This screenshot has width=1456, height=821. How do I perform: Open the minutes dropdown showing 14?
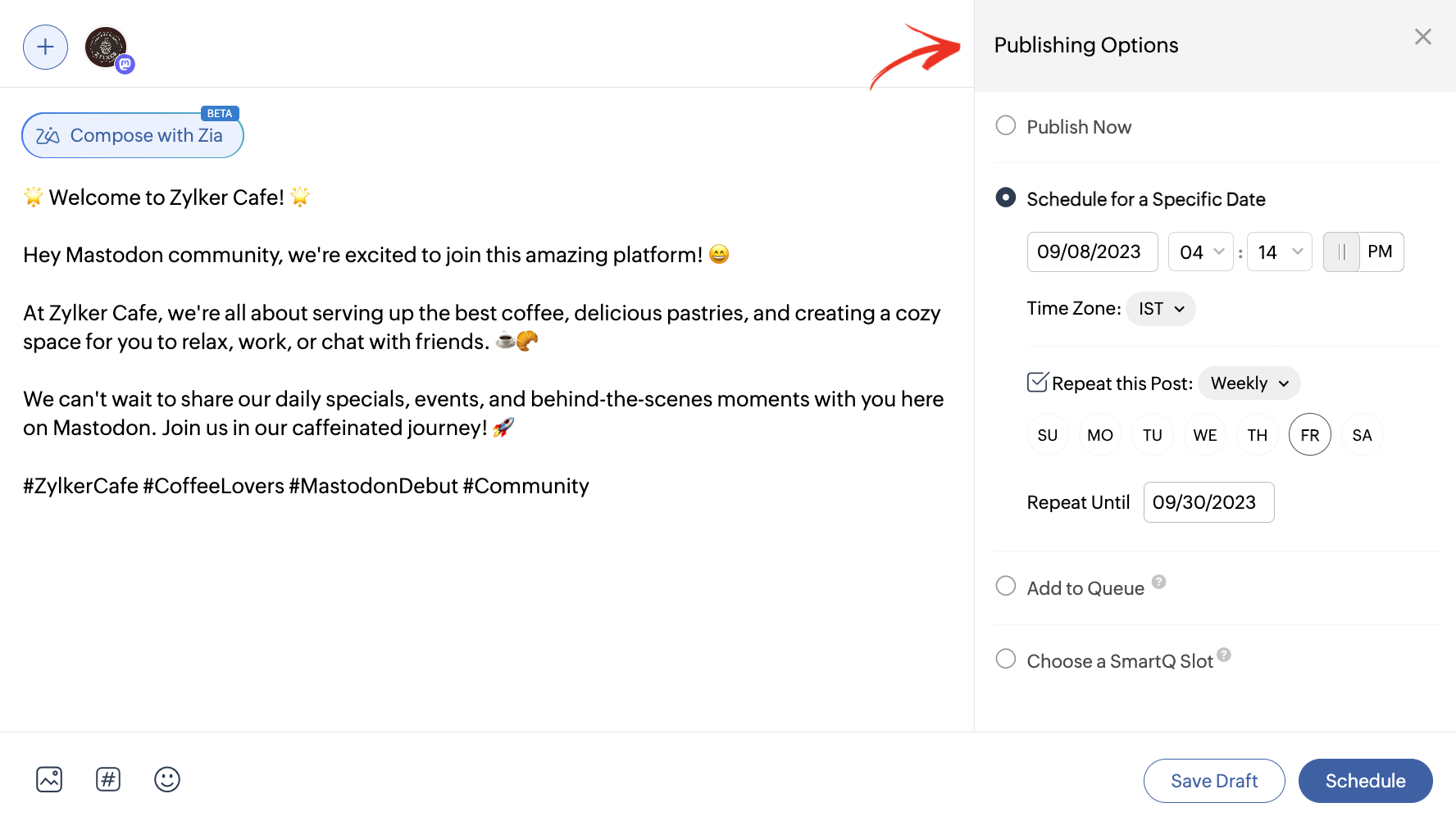pyautogui.click(x=1279, y=252)
